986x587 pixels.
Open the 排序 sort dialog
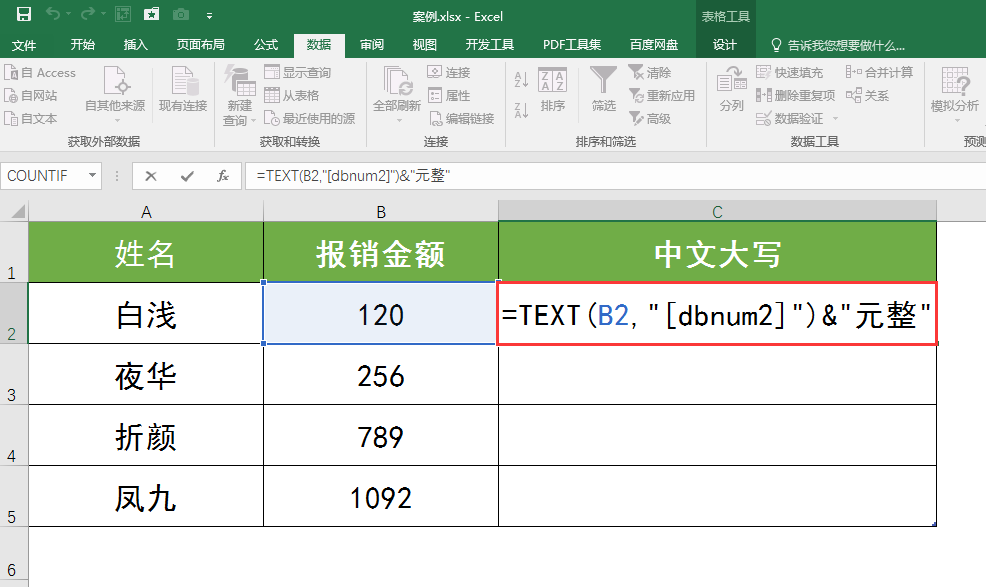pos(553,89)
